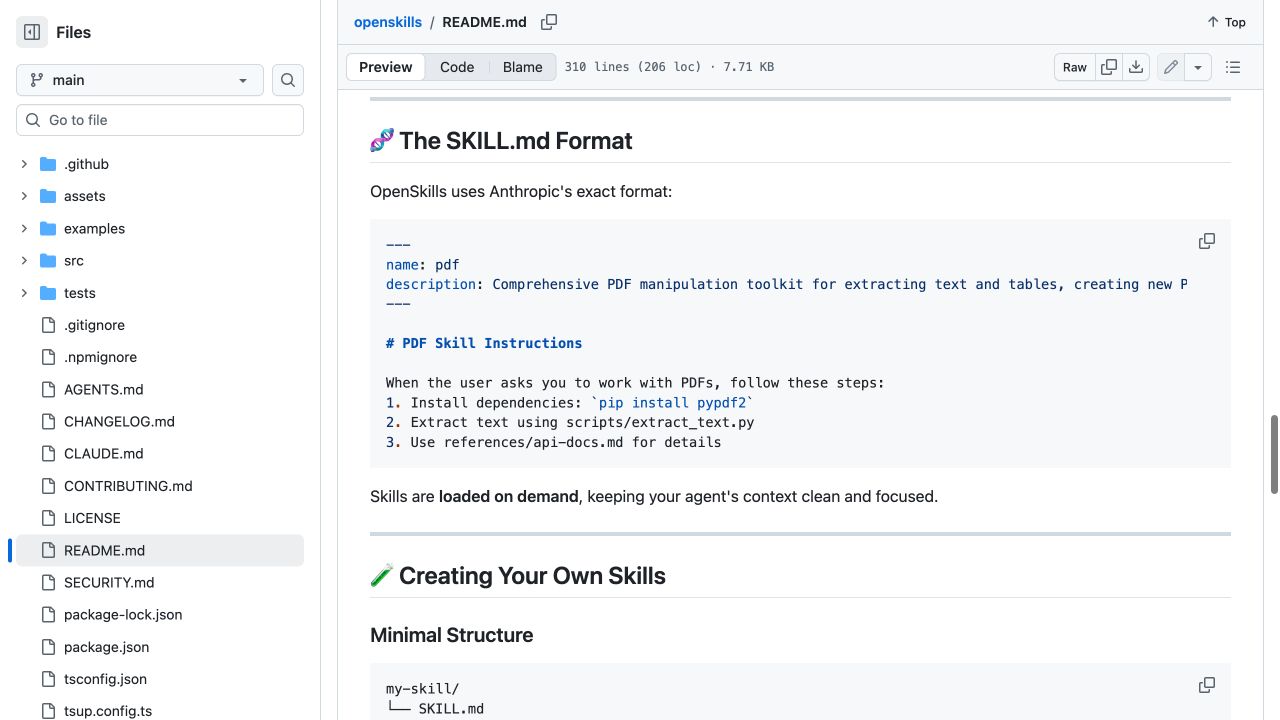Click the src folder icon
The height and width of the screenshot is (720, 1280).
coord(48,260)
